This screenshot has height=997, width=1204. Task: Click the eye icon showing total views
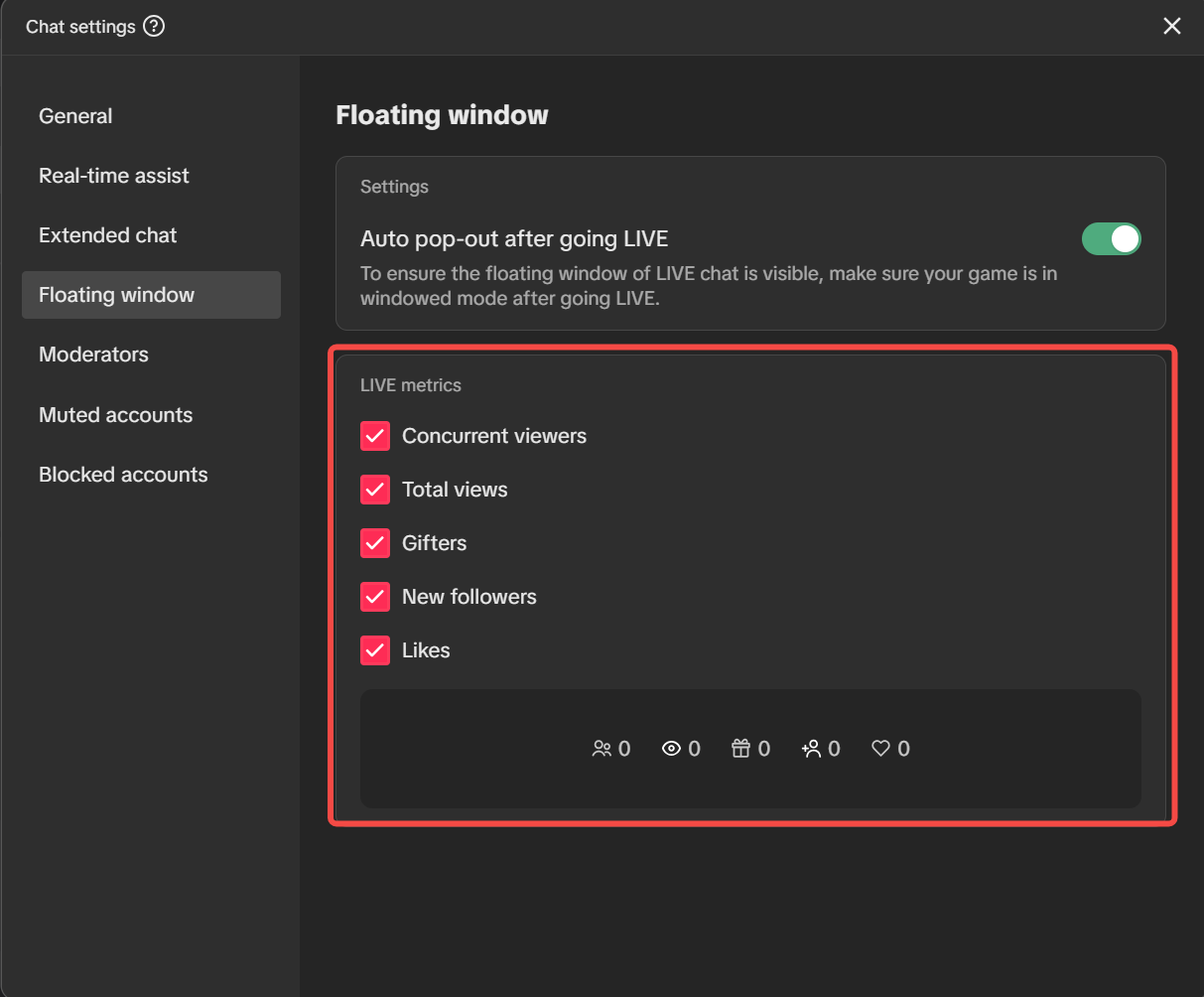pyautogui.click(x=673, y=748)
